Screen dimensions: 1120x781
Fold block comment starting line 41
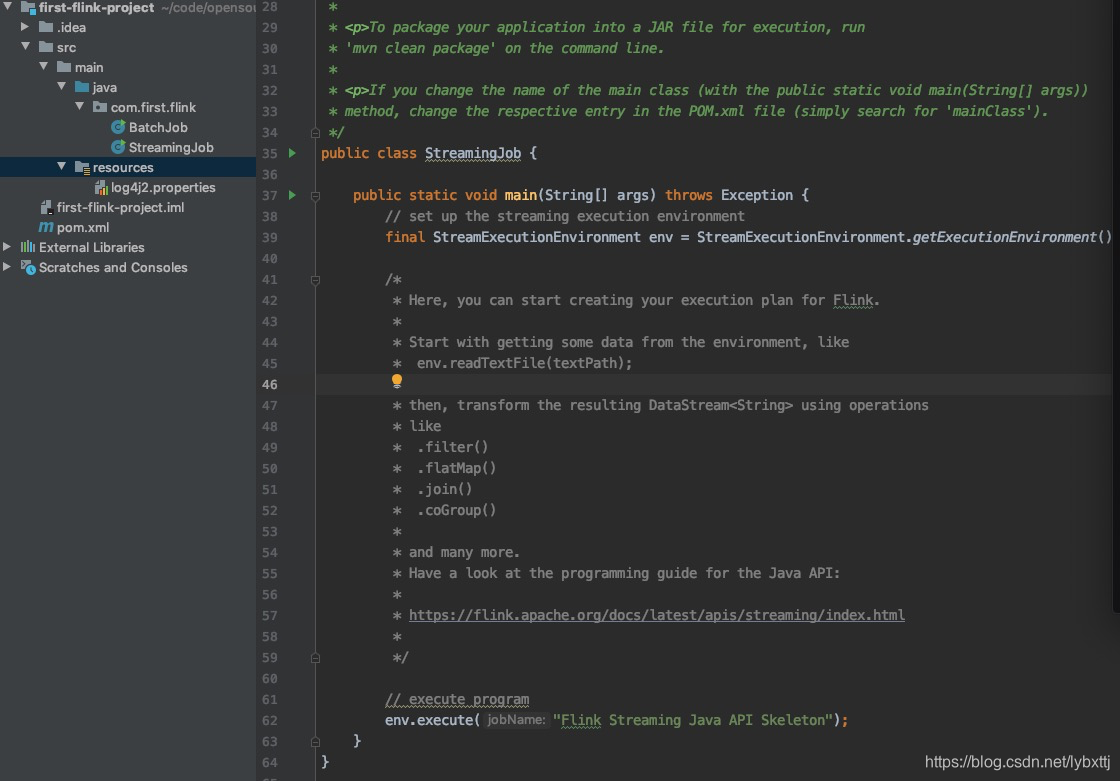pos(315,280)
